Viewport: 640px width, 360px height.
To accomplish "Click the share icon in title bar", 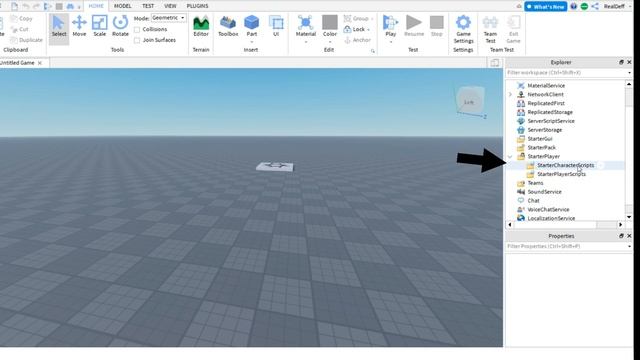I will (595, 7).
